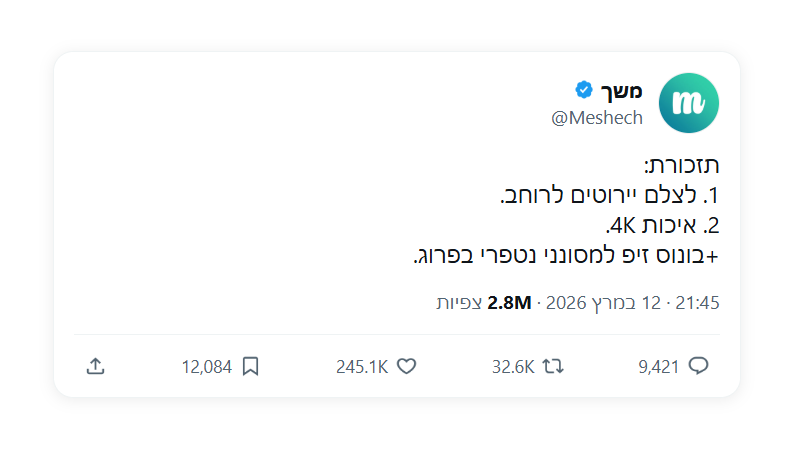Click the share upload icon
Screen dimensions: 791x462
95,366
